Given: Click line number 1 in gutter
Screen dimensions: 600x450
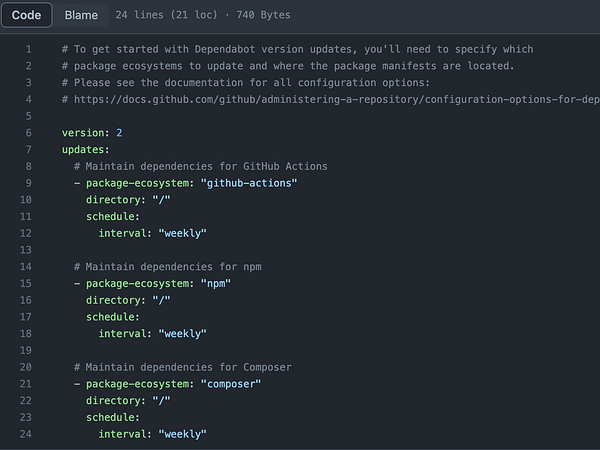Looking at the screenshot, I should (28, 49).
